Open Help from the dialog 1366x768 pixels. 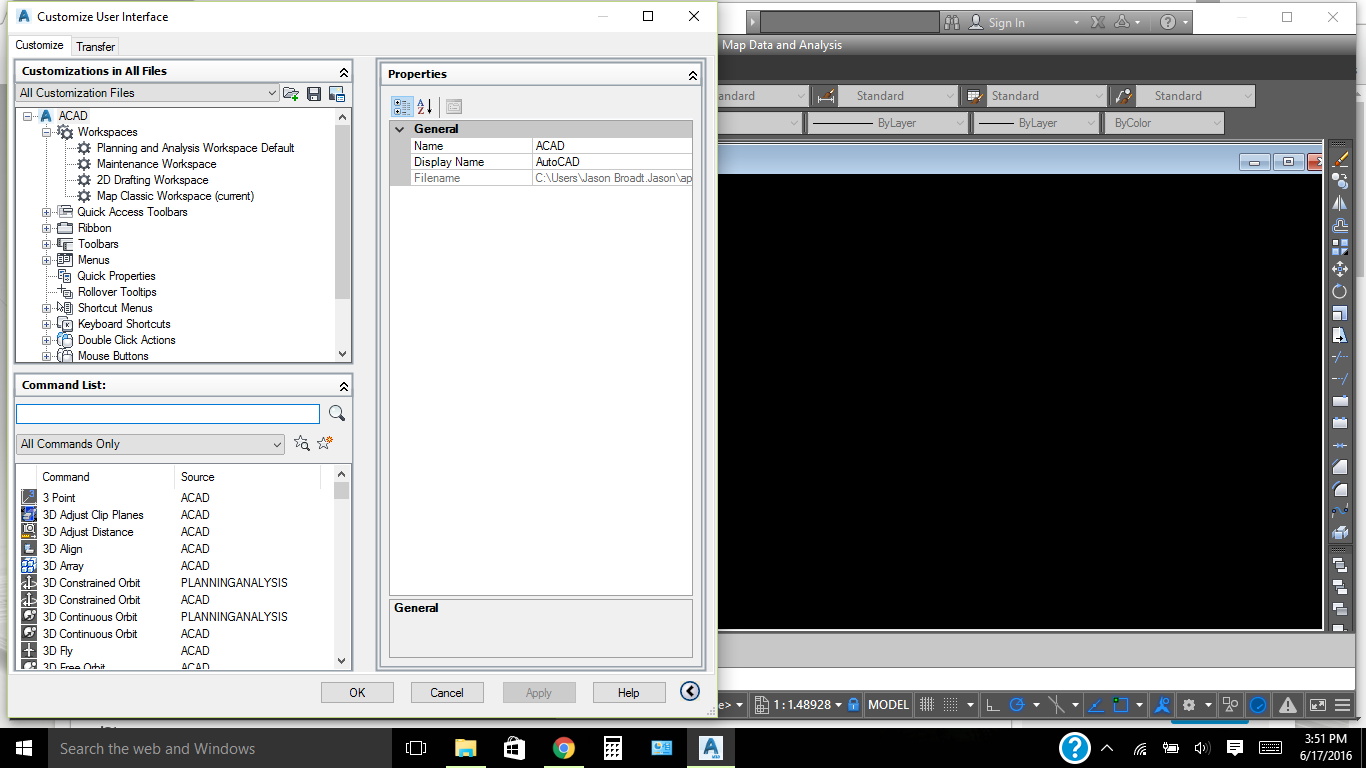point(629,692)
